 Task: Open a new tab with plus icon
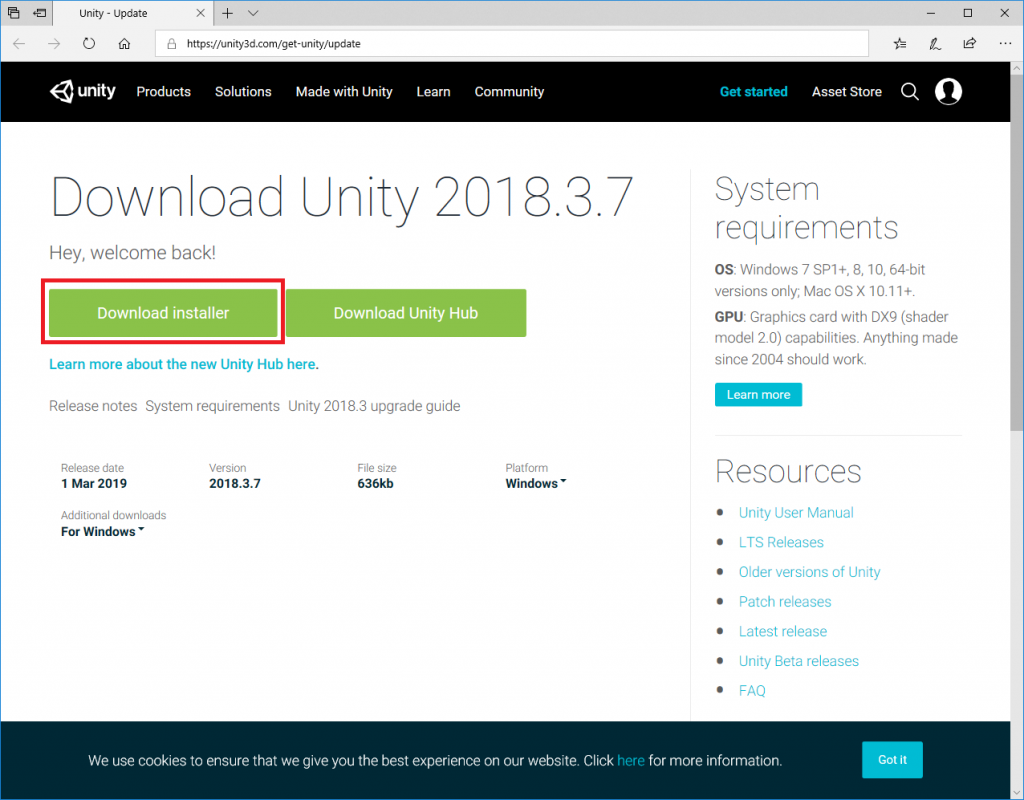[x=228, y=13]
